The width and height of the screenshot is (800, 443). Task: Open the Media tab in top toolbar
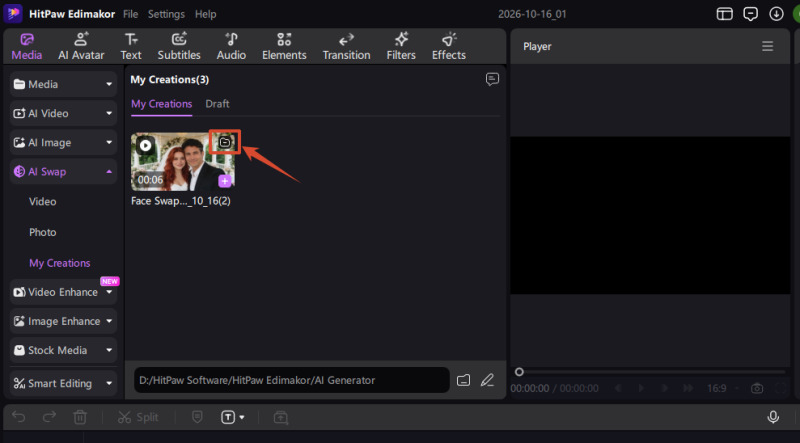click(x=27, y=46)
